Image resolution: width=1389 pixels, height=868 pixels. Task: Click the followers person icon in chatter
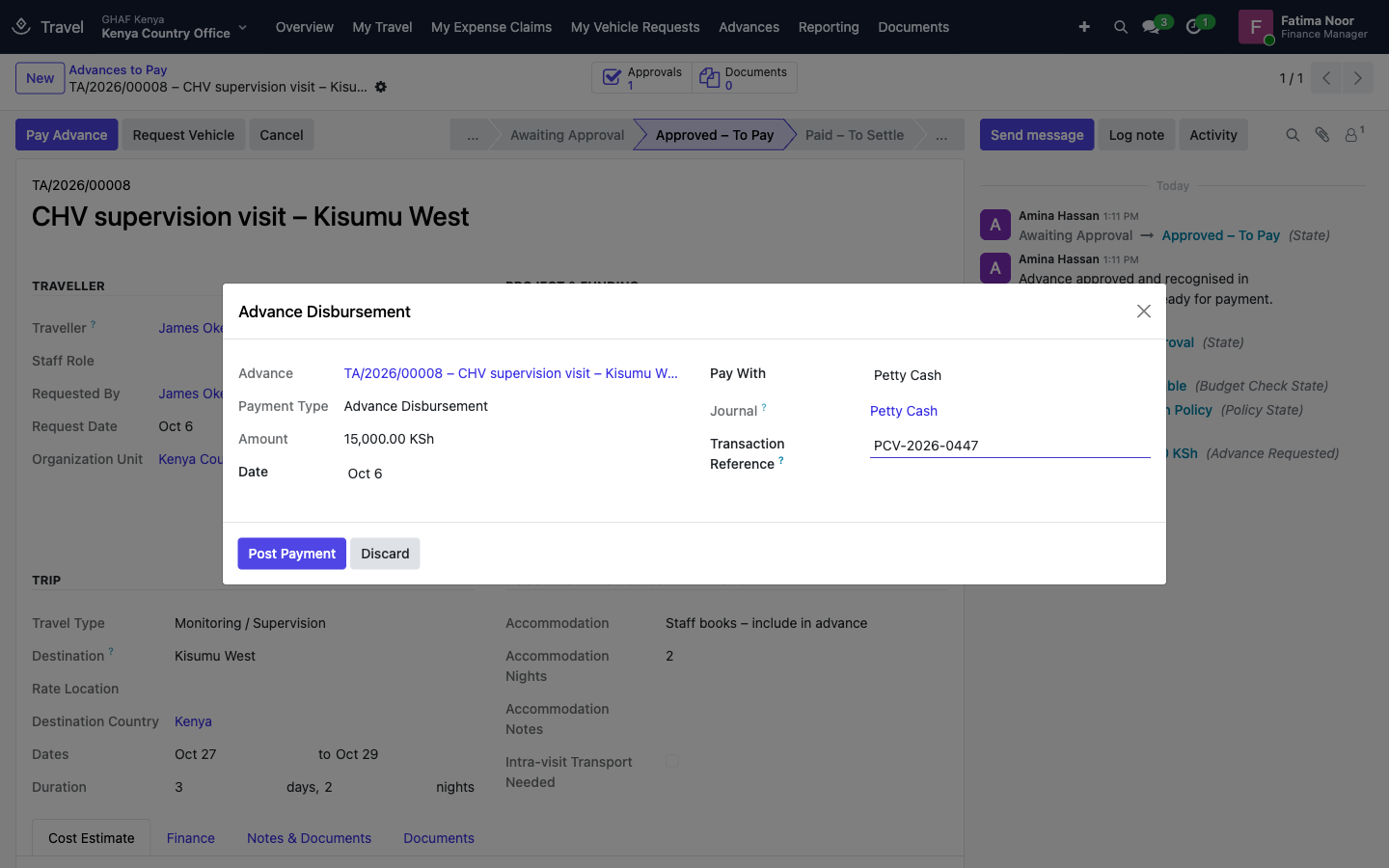[x=1352, y=135]
